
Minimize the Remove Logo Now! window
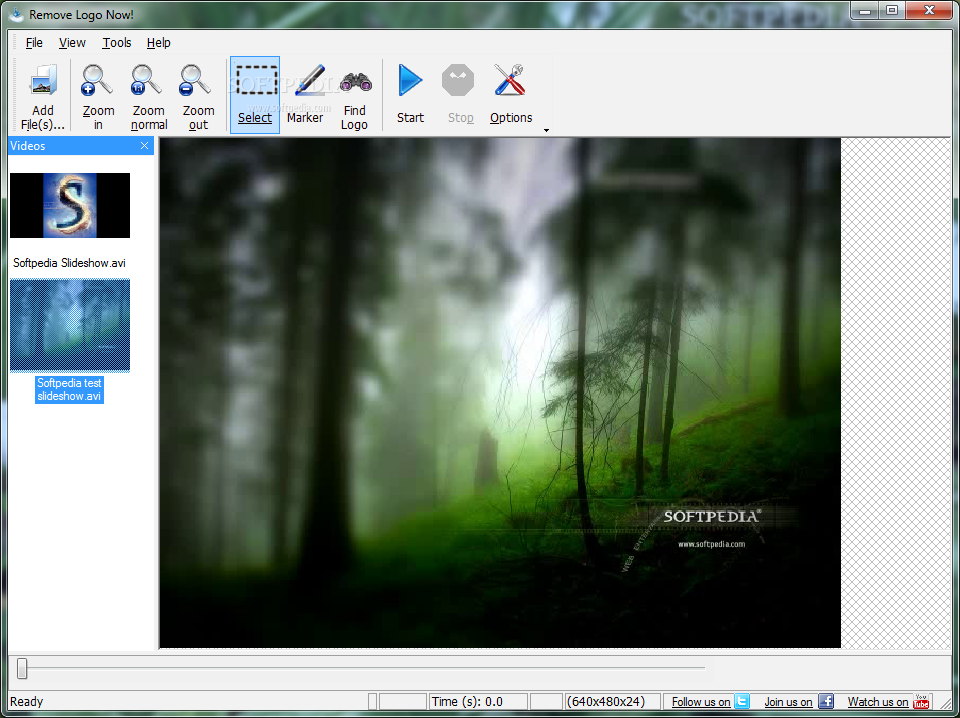point(865,10)
